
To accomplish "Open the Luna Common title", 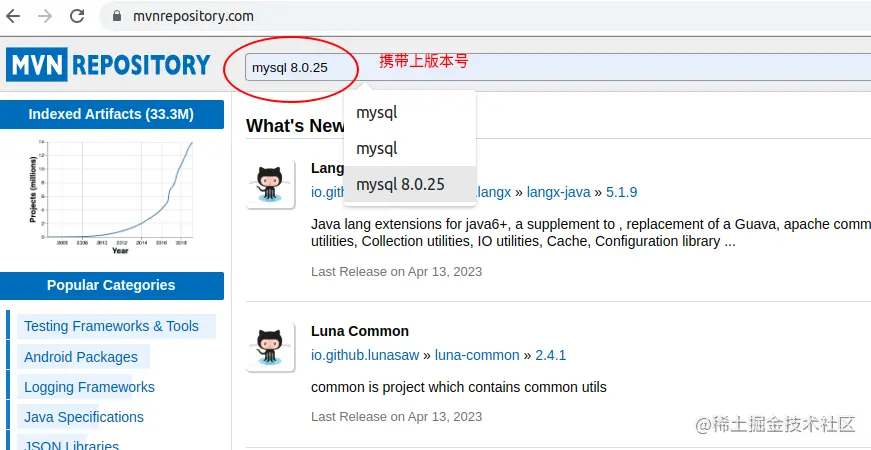I will pyautogui.click(x=360, y=331).
